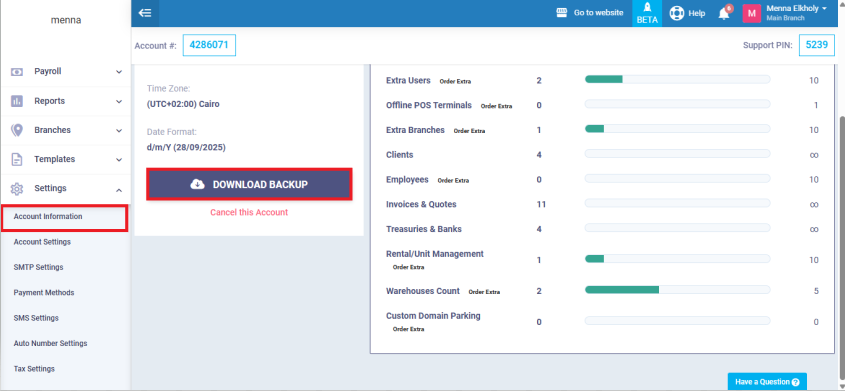The width and height of the screenshot is (845, 391).
Task: Collapse the Settings menu chevron
Action: [x=119, y=190]
